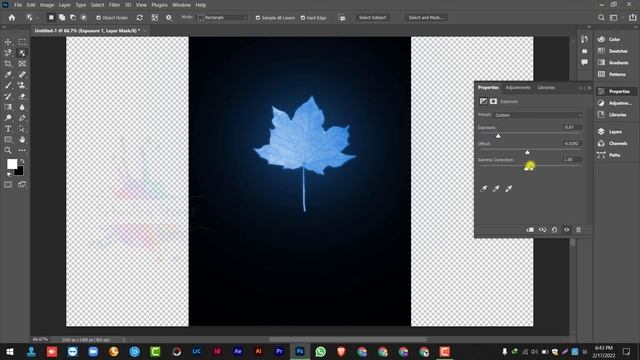Select the Clone Stamp tool
The image size is (640, 360).
coord(22,85)
